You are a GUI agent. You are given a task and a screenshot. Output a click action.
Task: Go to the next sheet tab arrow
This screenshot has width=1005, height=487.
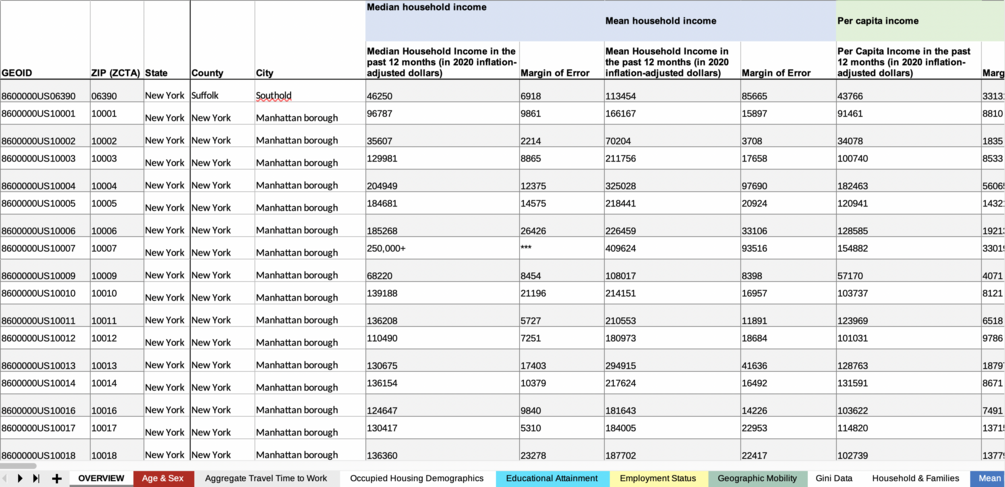(20, 478)
